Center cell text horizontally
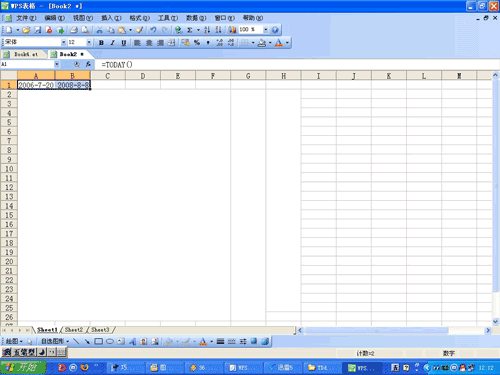500x375 pixels. 149,42
